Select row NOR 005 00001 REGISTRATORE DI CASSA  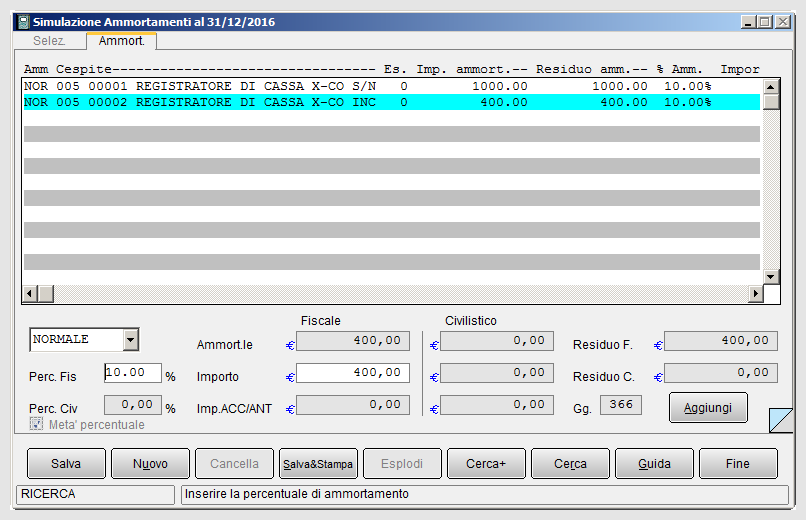click(x=392, y=86)
